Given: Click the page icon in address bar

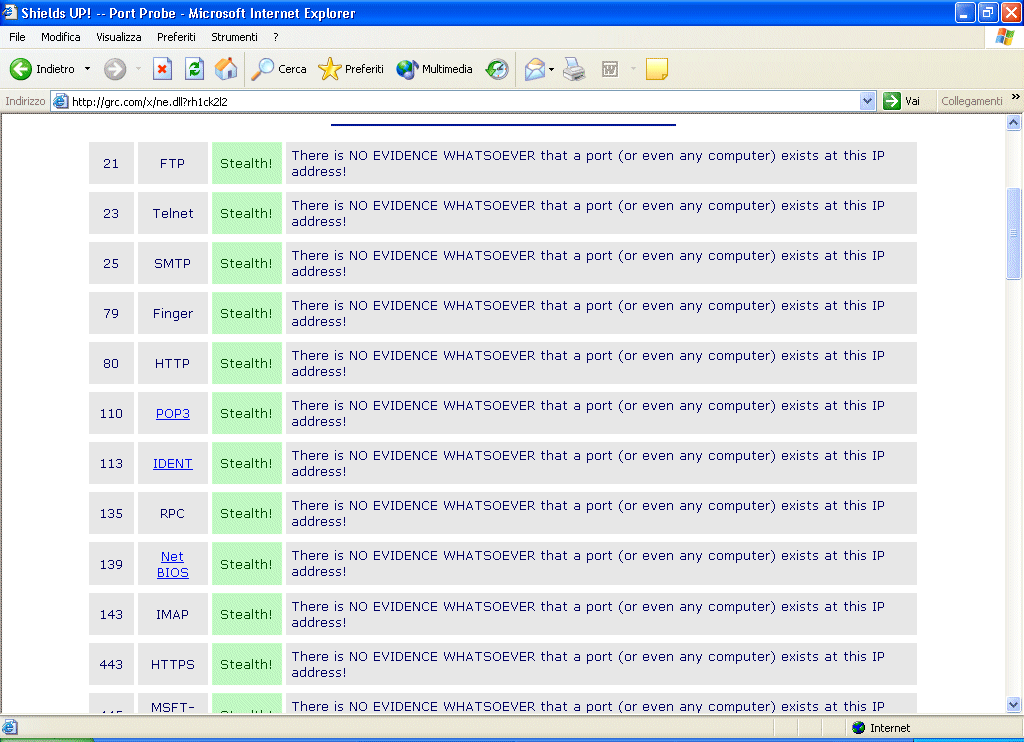Looking at the screenshot, I should tap(60, 101).
